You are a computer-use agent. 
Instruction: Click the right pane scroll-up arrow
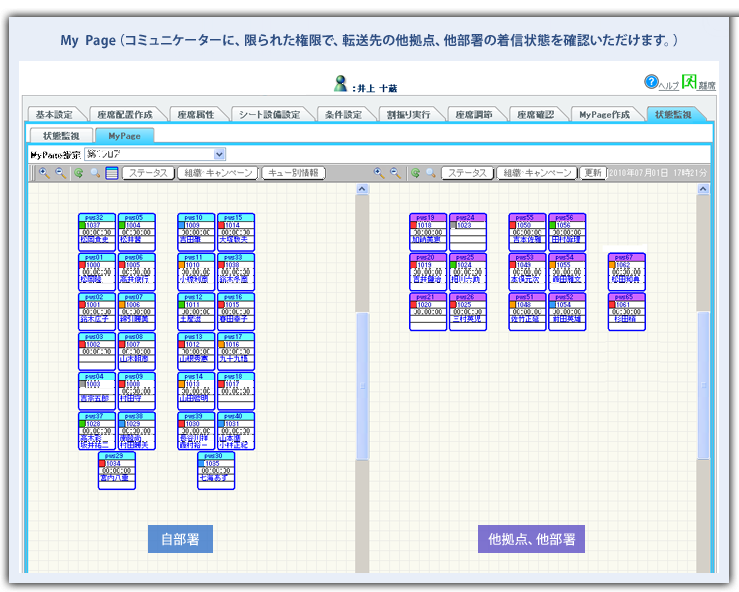(703, 189)
